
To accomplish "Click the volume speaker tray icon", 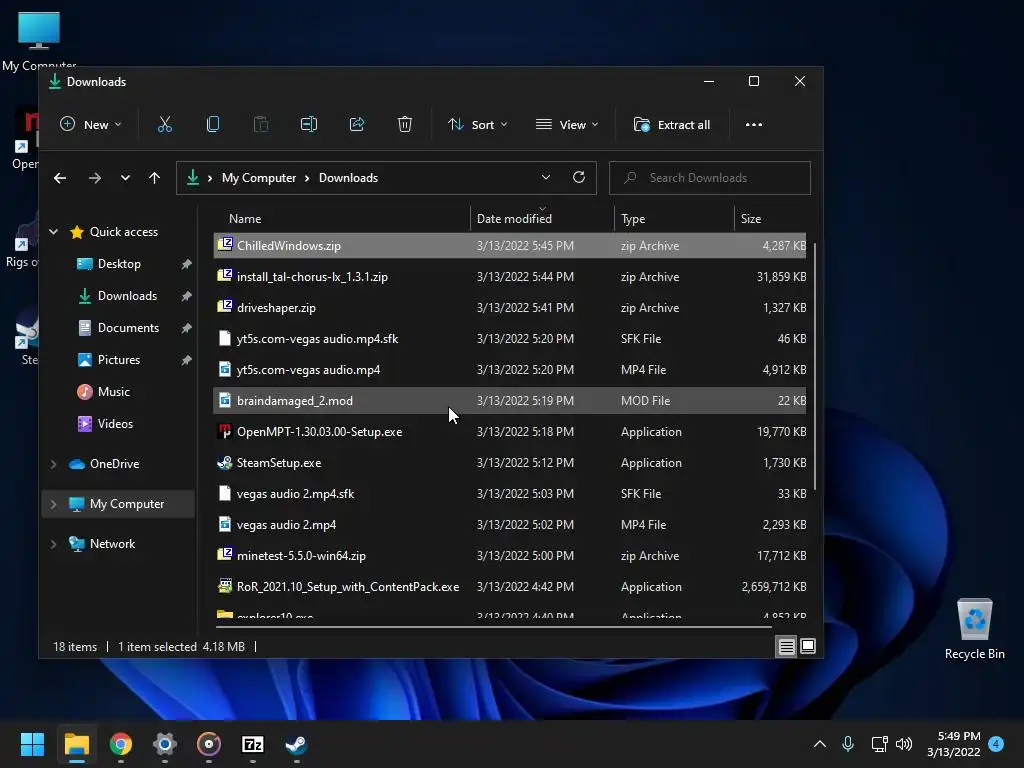I will tap(904, 744).
